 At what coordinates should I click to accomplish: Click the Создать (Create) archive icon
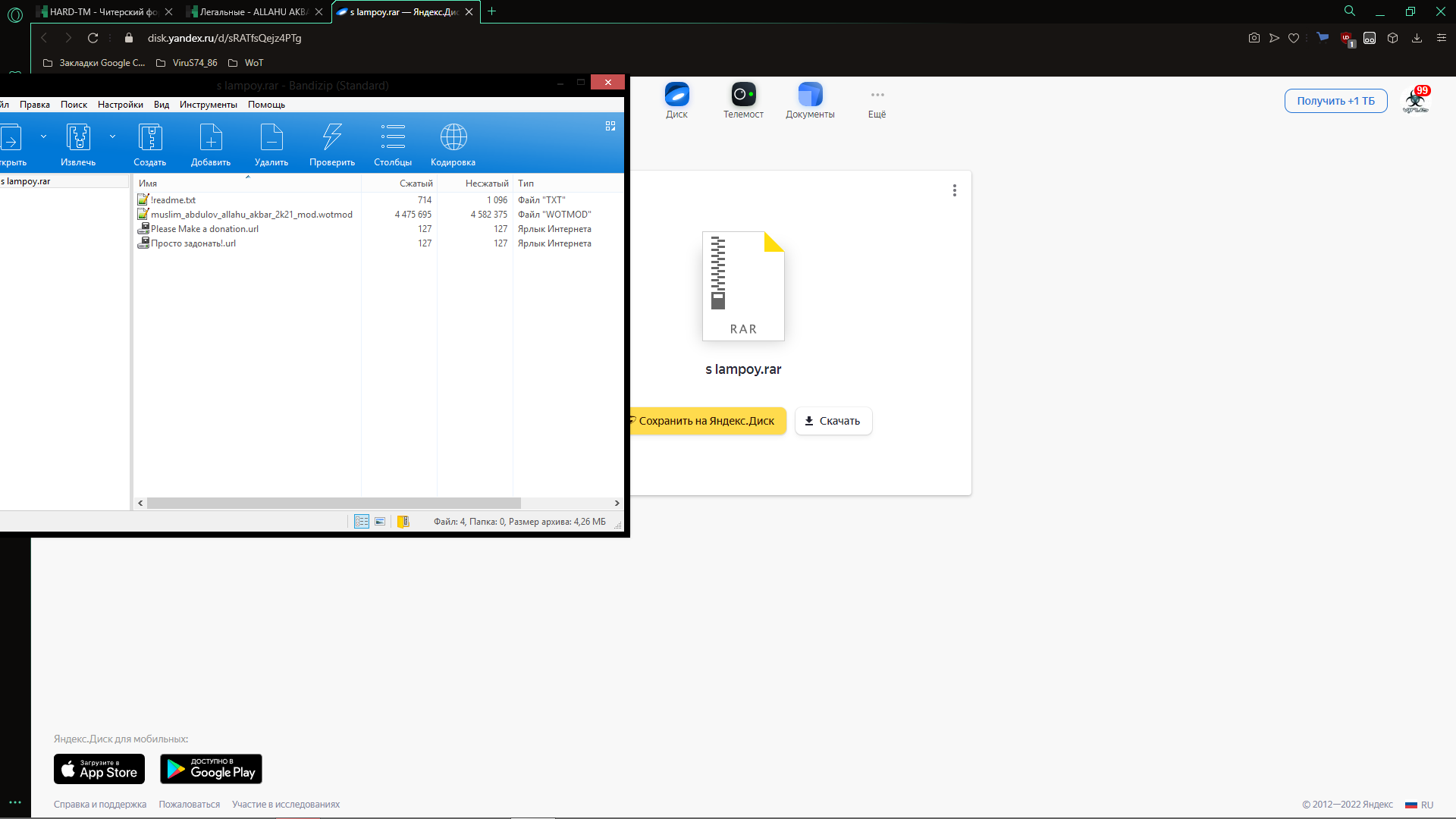[150, 137]
